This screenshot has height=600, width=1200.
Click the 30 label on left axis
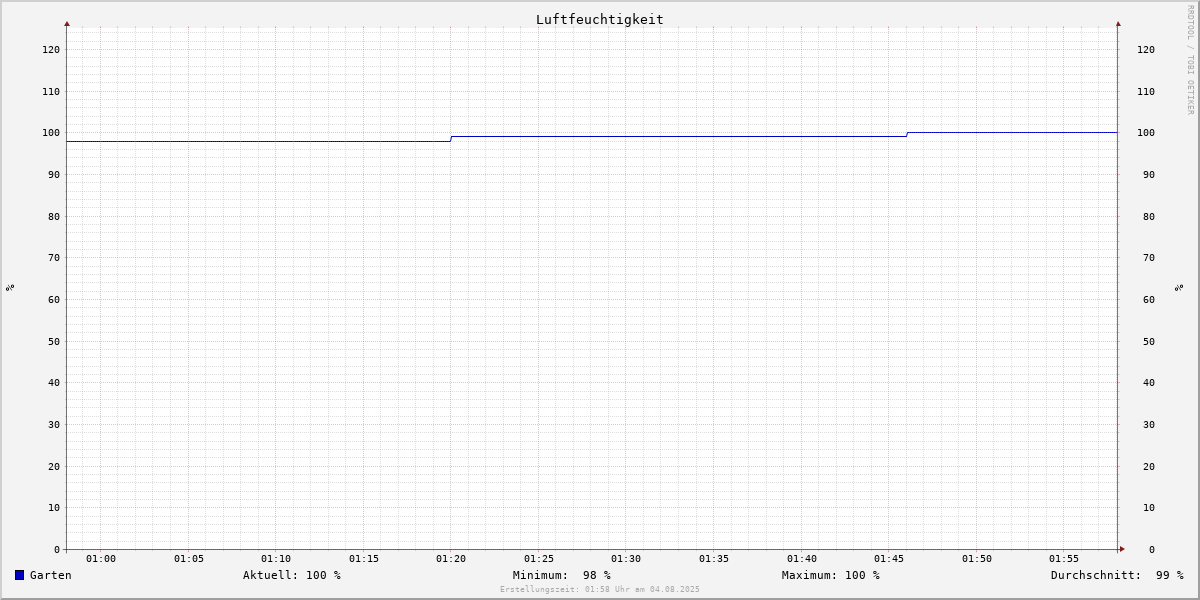click(x=54, y=425)
